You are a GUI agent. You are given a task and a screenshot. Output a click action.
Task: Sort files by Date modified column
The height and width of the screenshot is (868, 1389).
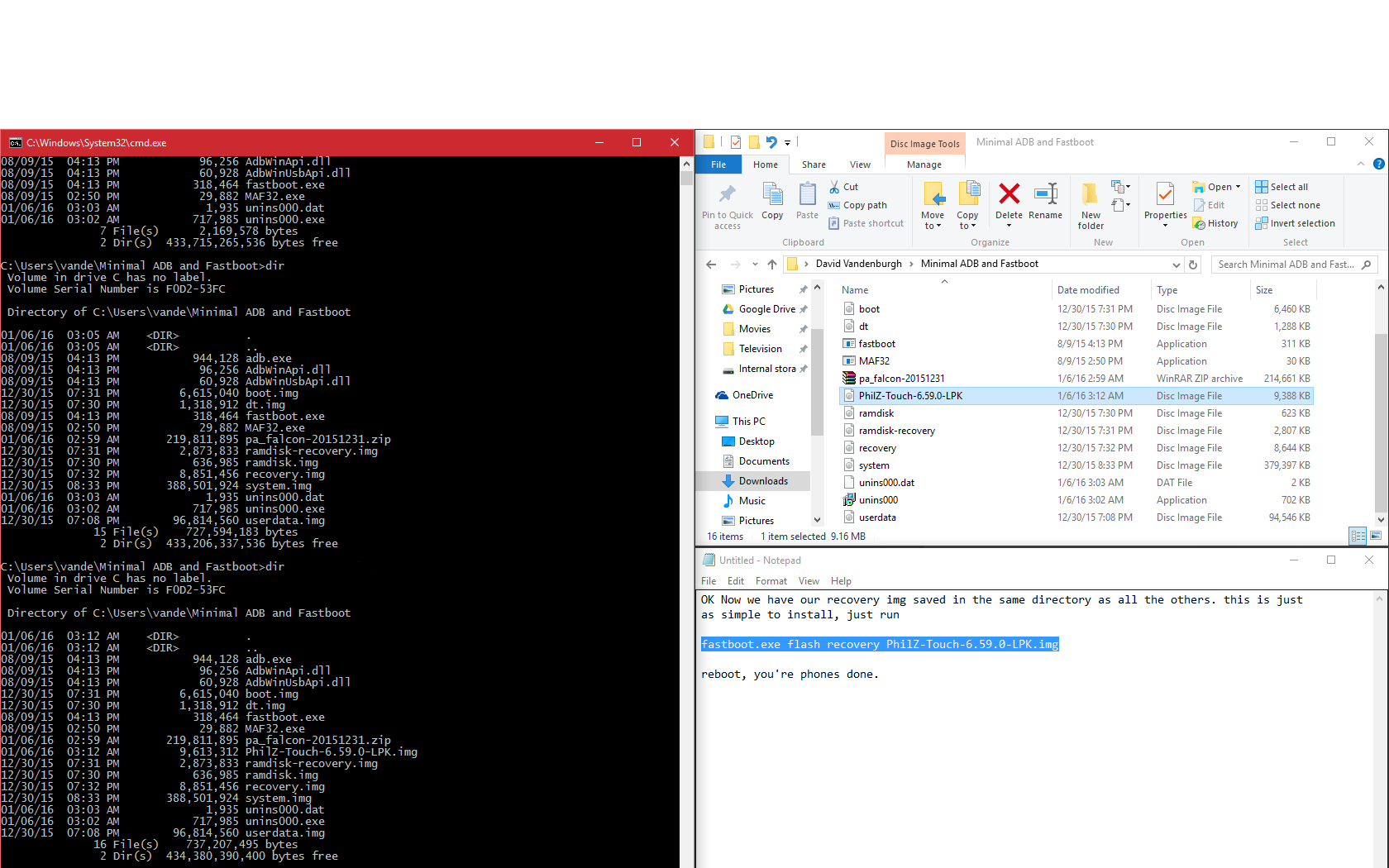tap(1088, 290)
